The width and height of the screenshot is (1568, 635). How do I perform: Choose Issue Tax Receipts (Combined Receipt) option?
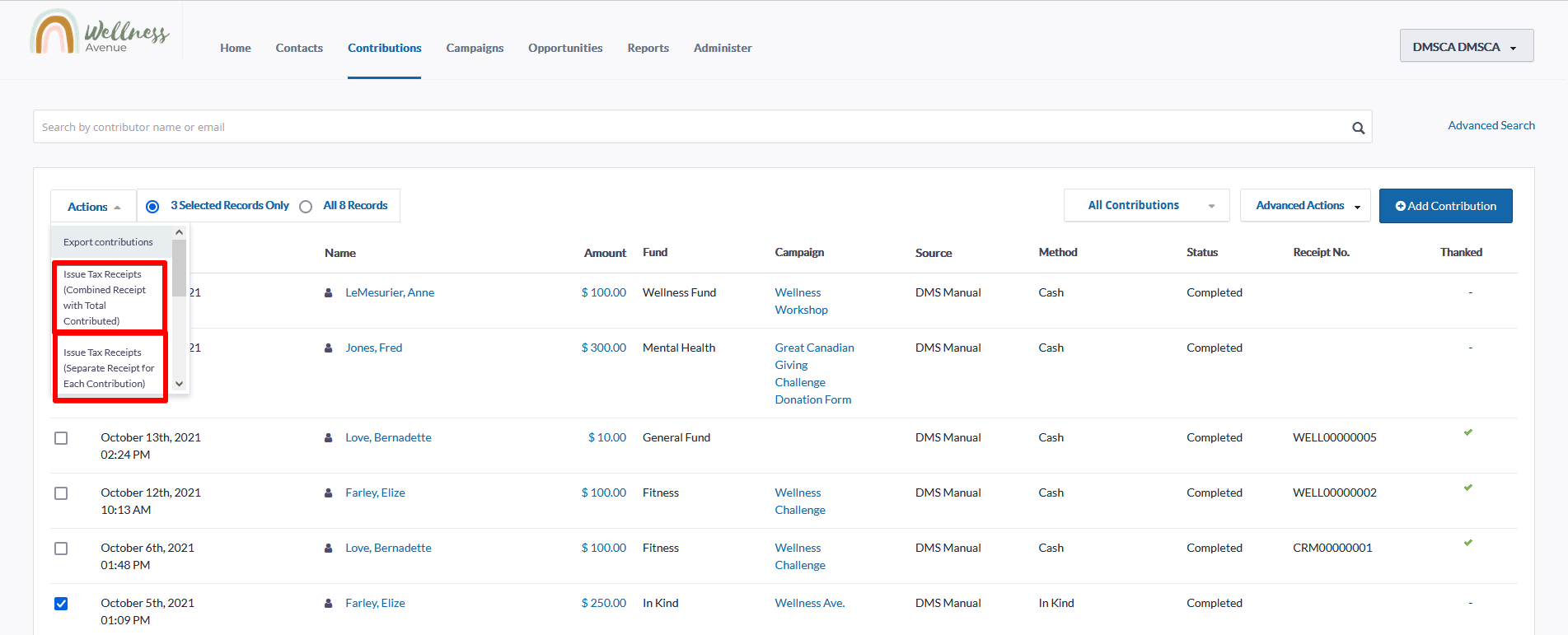110,297
